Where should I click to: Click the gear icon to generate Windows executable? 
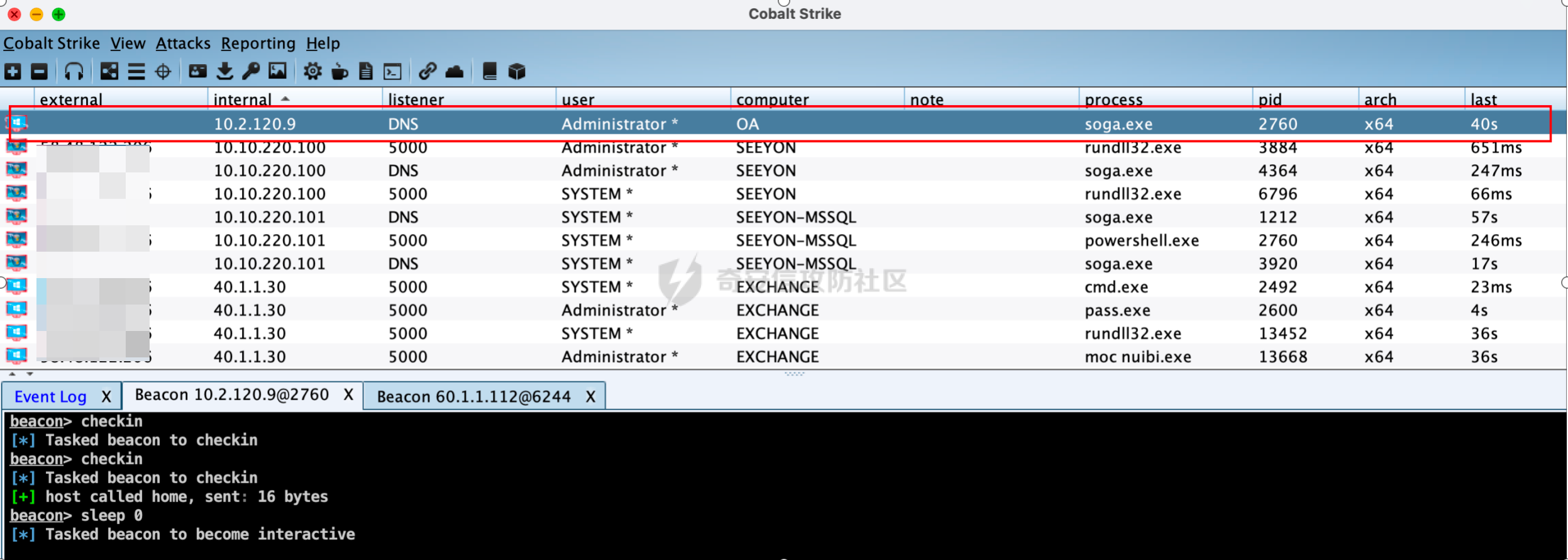(312, 72)
